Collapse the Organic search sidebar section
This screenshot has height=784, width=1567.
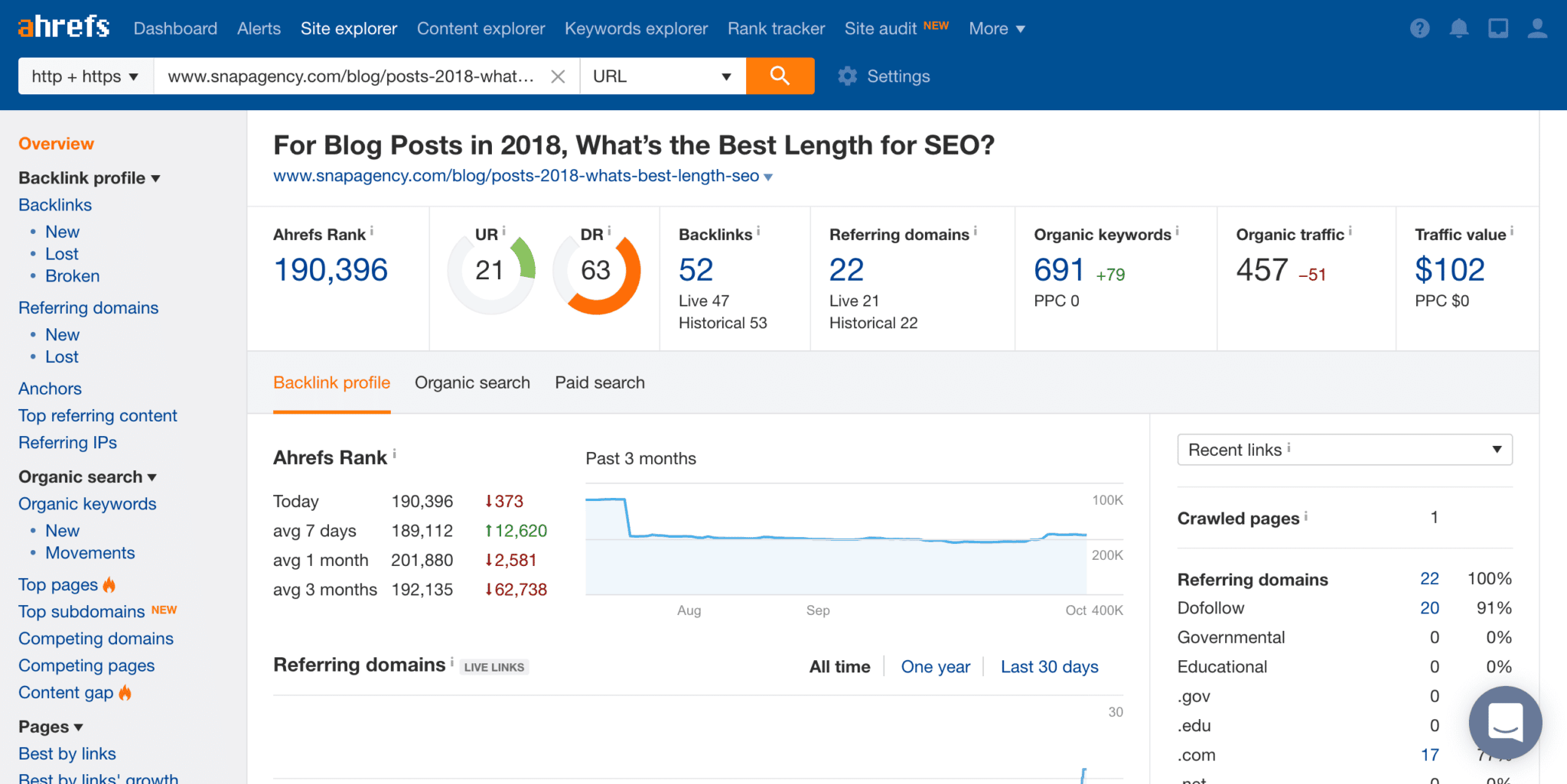pos(87,477)
